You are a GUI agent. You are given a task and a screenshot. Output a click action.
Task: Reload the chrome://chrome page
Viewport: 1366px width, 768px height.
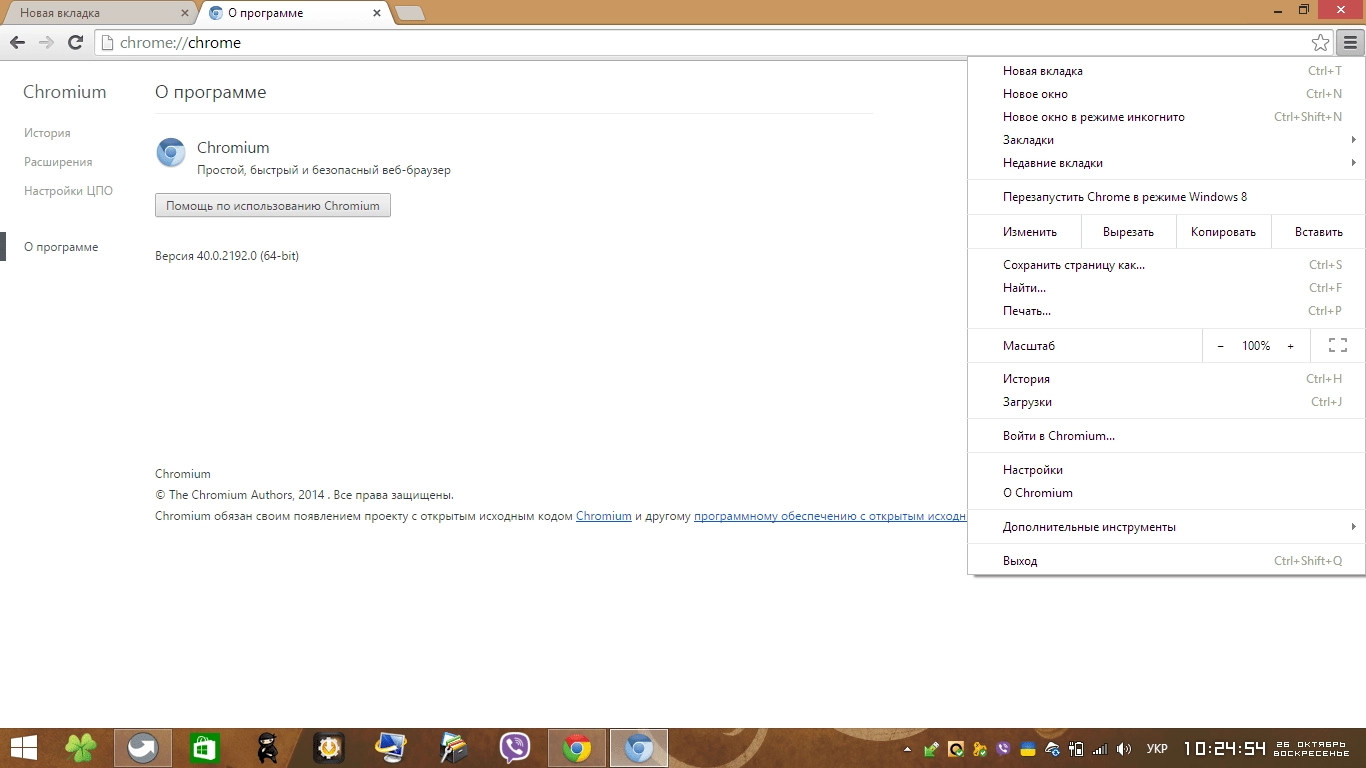75,42
